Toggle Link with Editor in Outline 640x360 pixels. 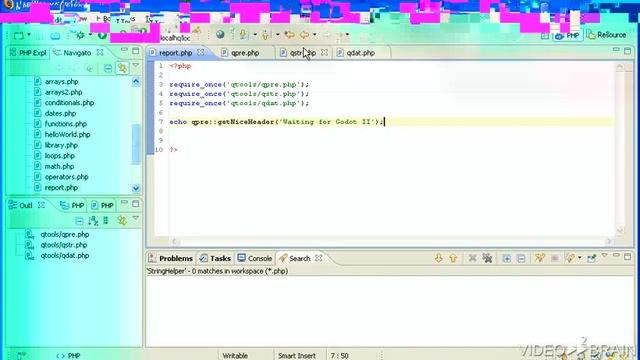(x=122, y=221)
